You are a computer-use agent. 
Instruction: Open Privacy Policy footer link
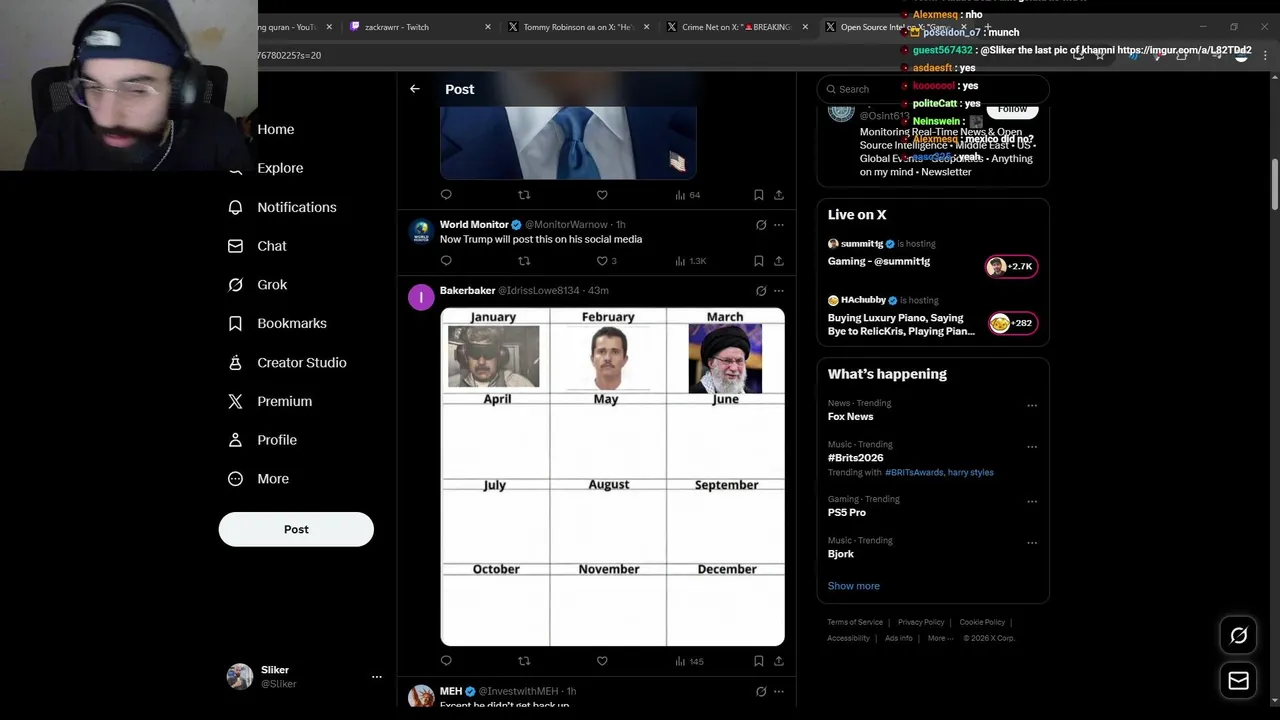point(921,622)
